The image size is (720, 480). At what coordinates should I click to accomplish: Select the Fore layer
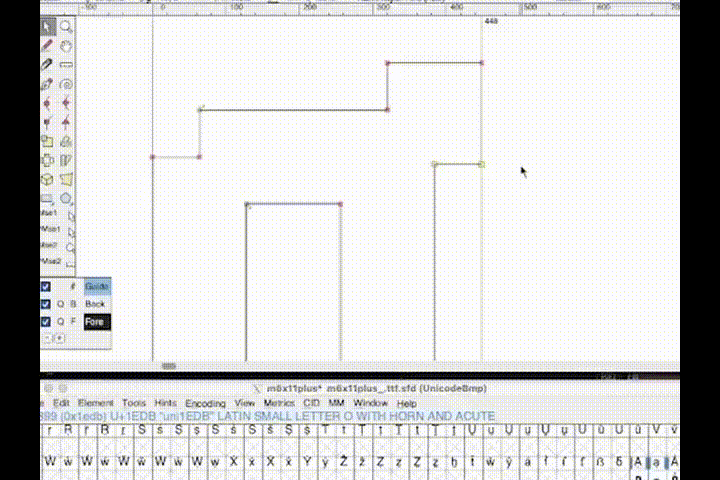tap(96, 322)
